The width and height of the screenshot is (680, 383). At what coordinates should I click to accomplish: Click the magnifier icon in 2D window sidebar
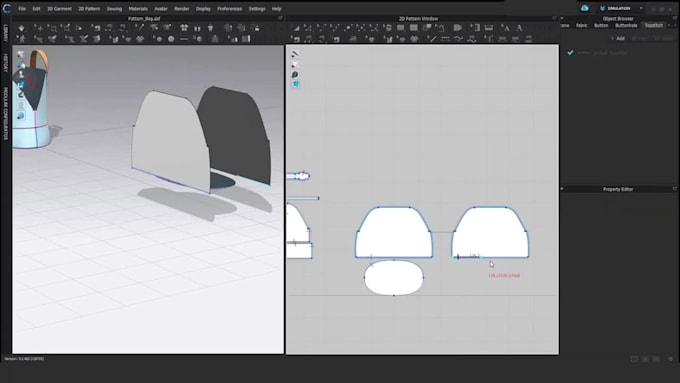[295, 75]
